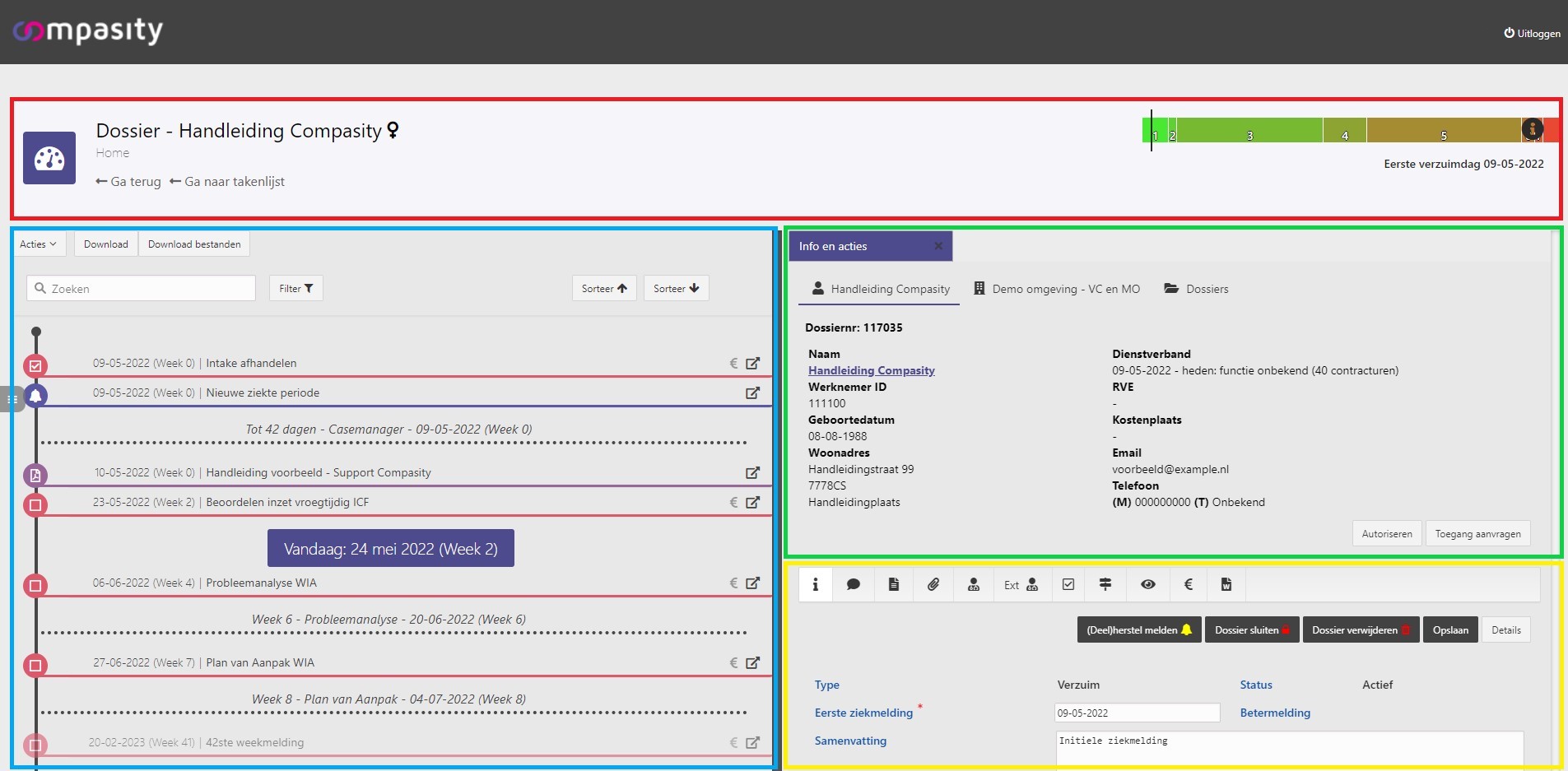This screenshot has height=771, width=1568.
Task: Click Ga naar takenlijst link
Action: [x=227, y=182]
